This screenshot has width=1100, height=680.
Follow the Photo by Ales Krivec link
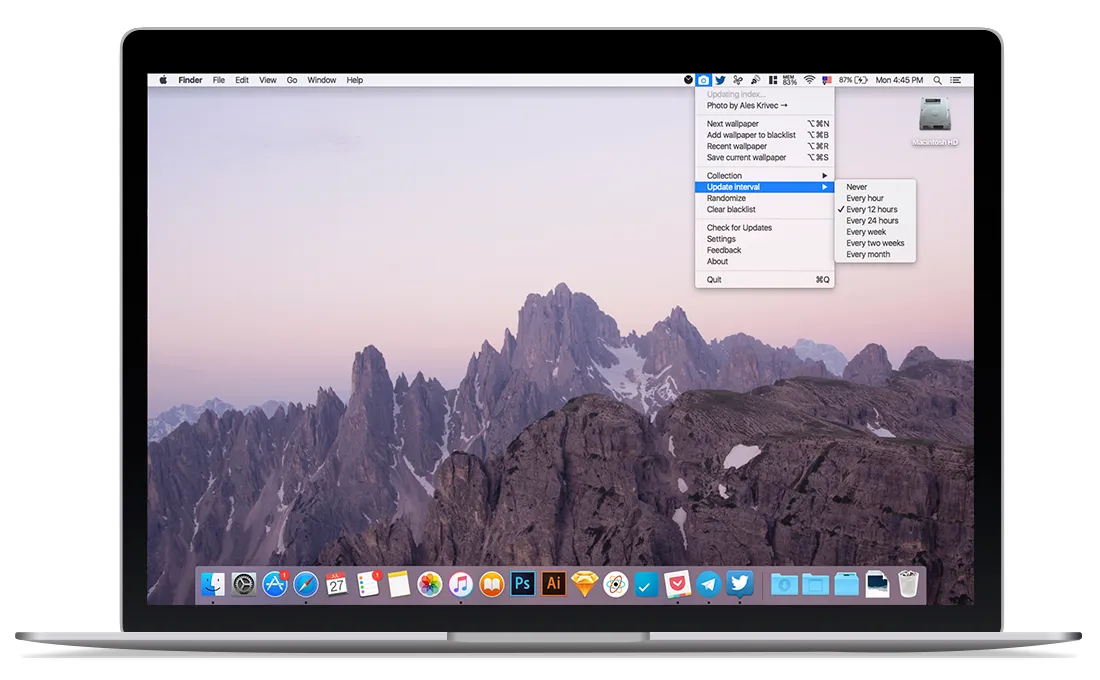(x=747, y=105)
